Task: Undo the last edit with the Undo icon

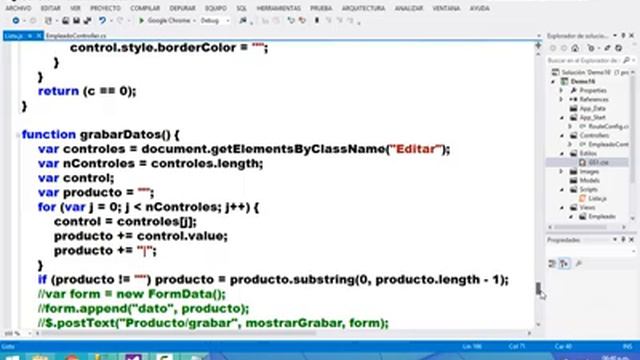Action: (x=102, y=20)
